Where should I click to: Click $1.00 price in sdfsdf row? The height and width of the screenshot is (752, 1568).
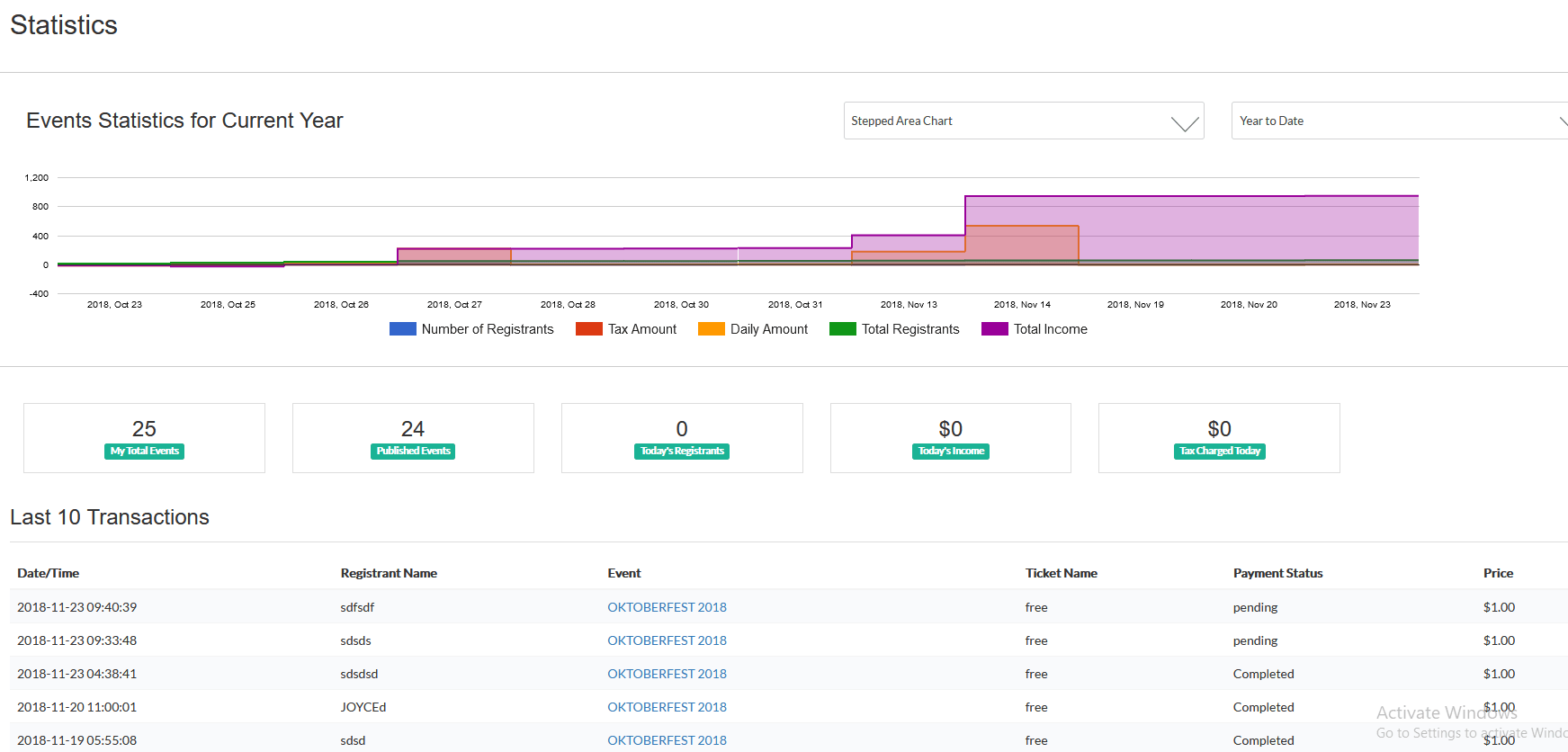pyautogui.click(x=1499, y=607)
